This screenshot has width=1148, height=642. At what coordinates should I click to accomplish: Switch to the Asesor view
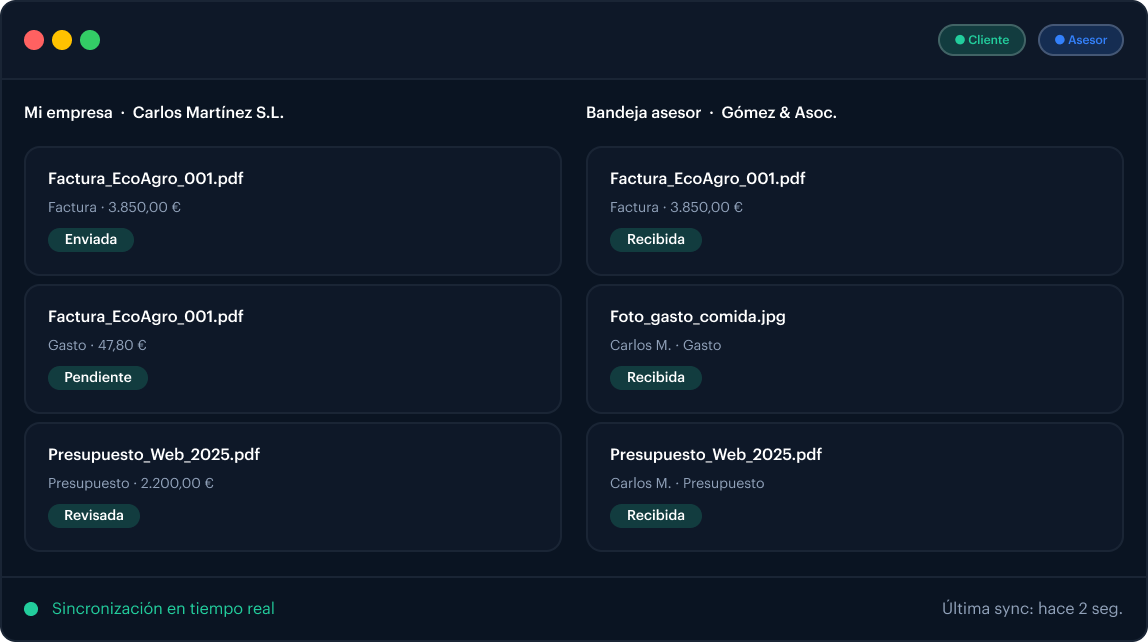(1081, 40)
